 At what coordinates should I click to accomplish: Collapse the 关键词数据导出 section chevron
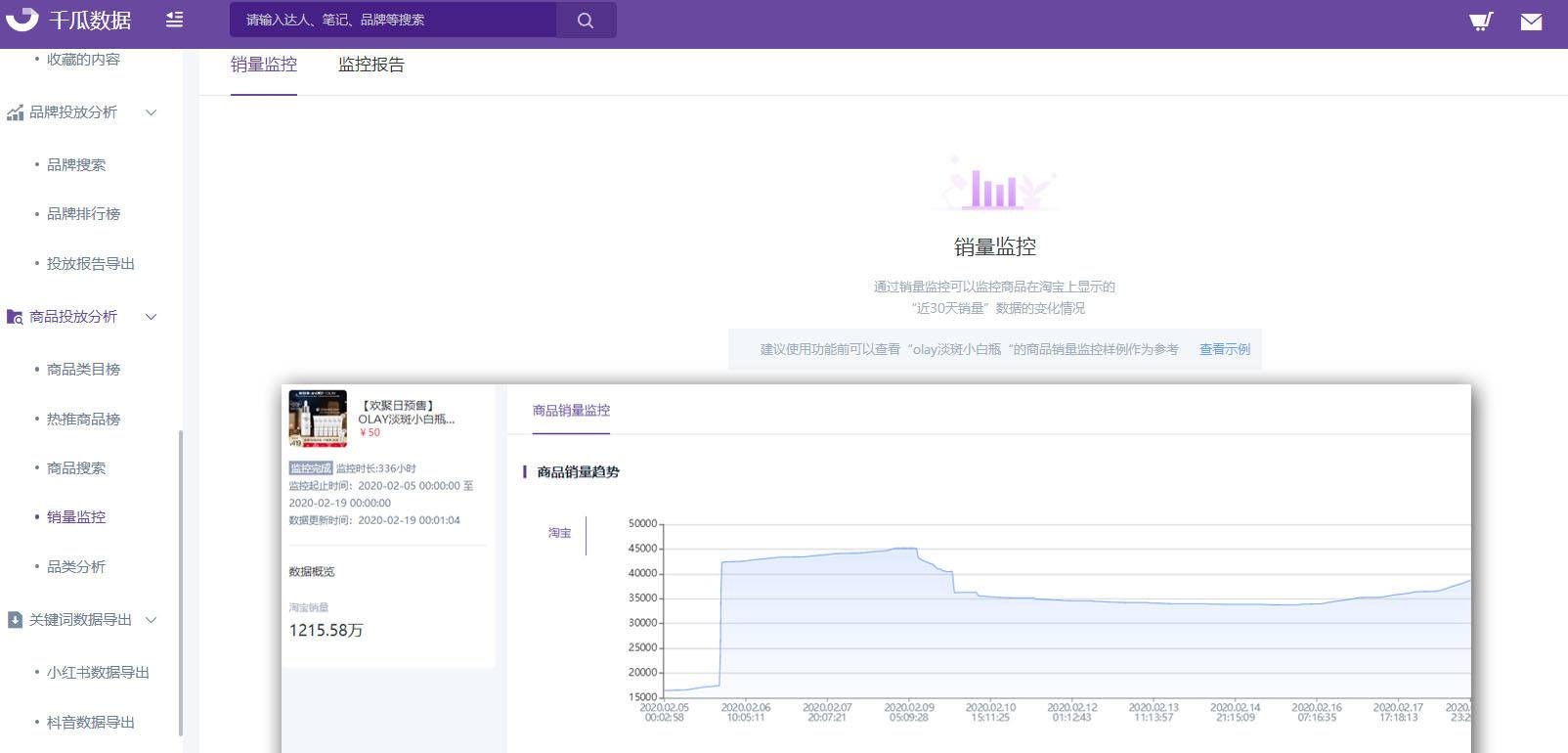pos(152,620)
